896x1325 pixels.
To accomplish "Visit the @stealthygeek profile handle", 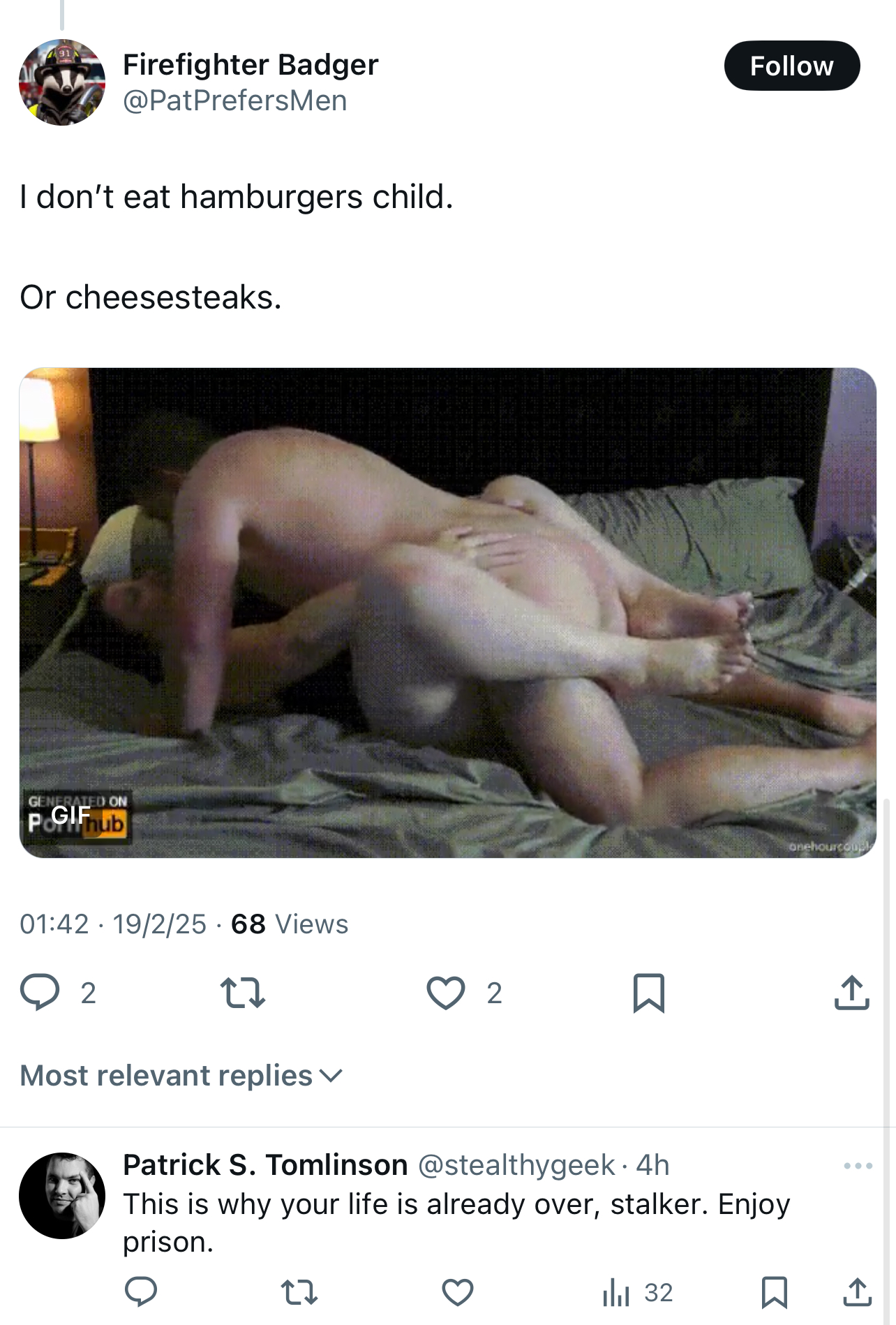I will (x=516, y=1165).
